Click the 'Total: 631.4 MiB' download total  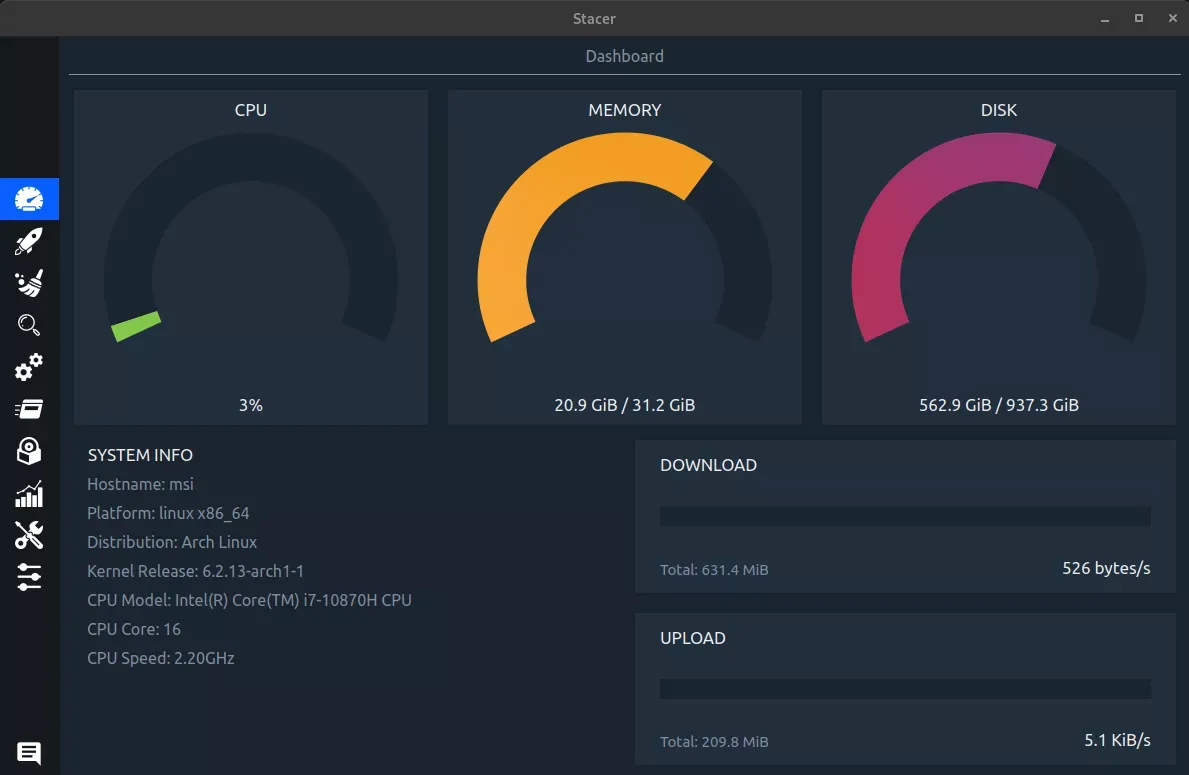(x=714, y=569)
